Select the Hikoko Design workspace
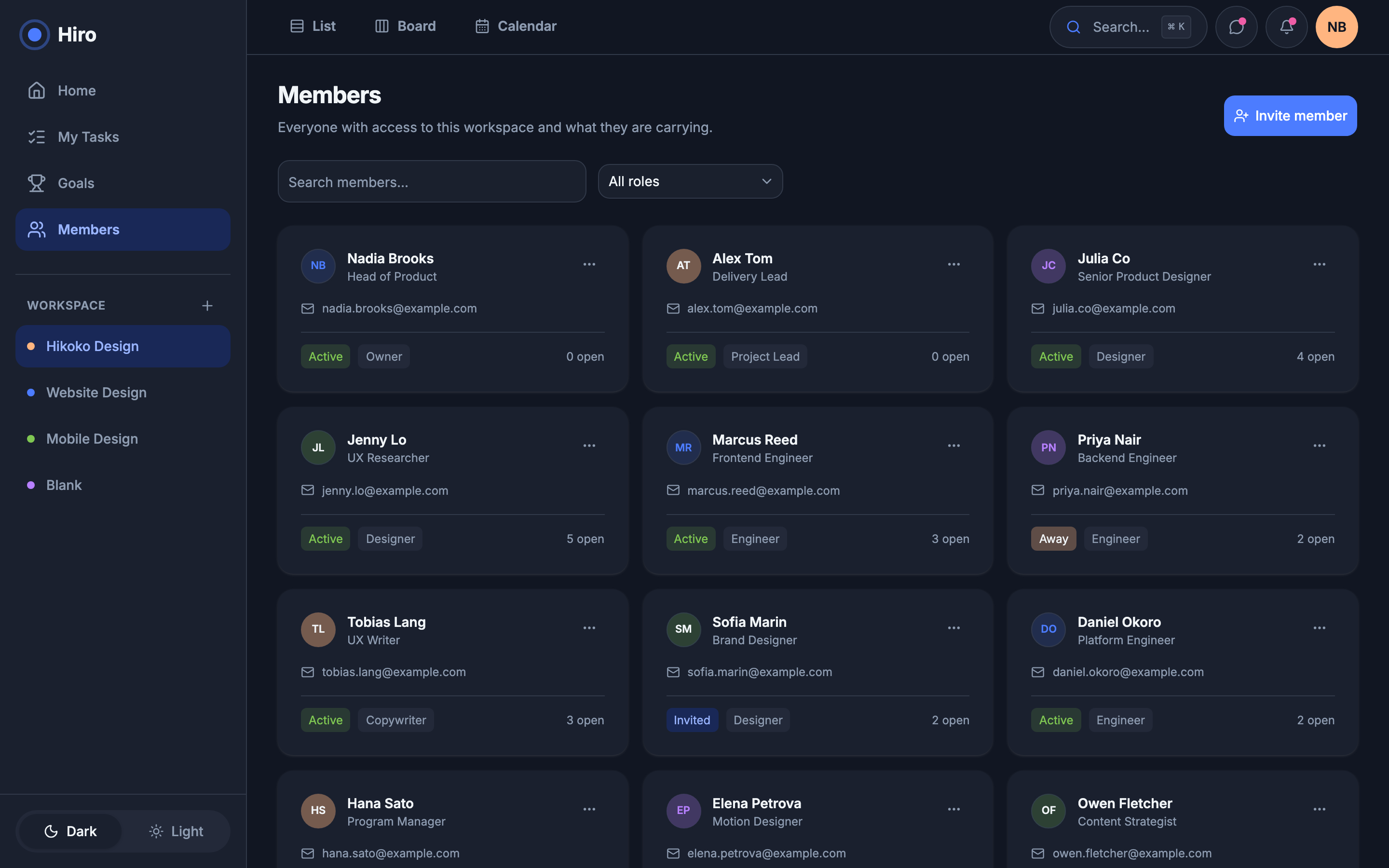This screenshot has height=868, width=1389. coord(123,346)
